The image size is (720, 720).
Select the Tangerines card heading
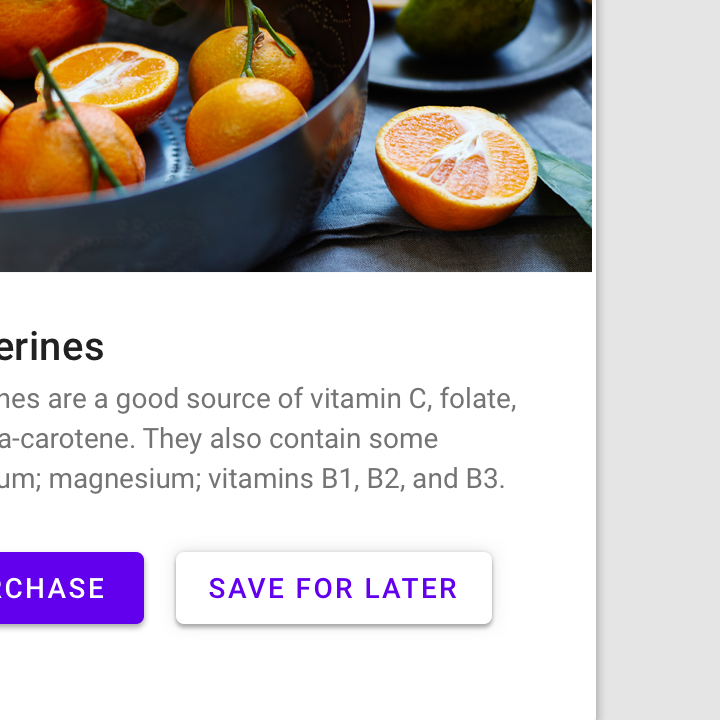(51, 347)
